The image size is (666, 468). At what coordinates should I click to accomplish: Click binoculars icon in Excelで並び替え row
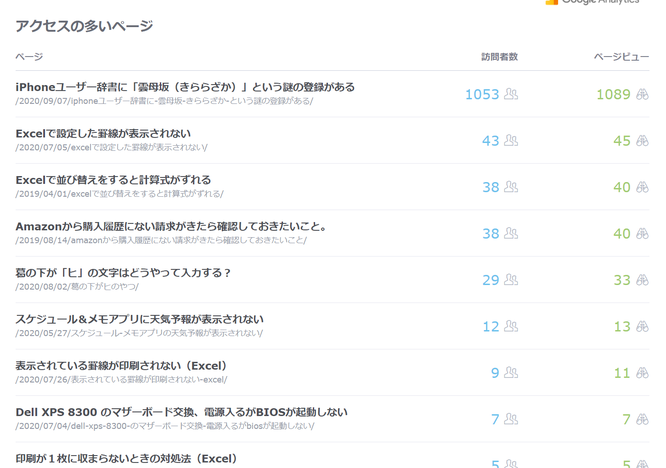(642, 187)
